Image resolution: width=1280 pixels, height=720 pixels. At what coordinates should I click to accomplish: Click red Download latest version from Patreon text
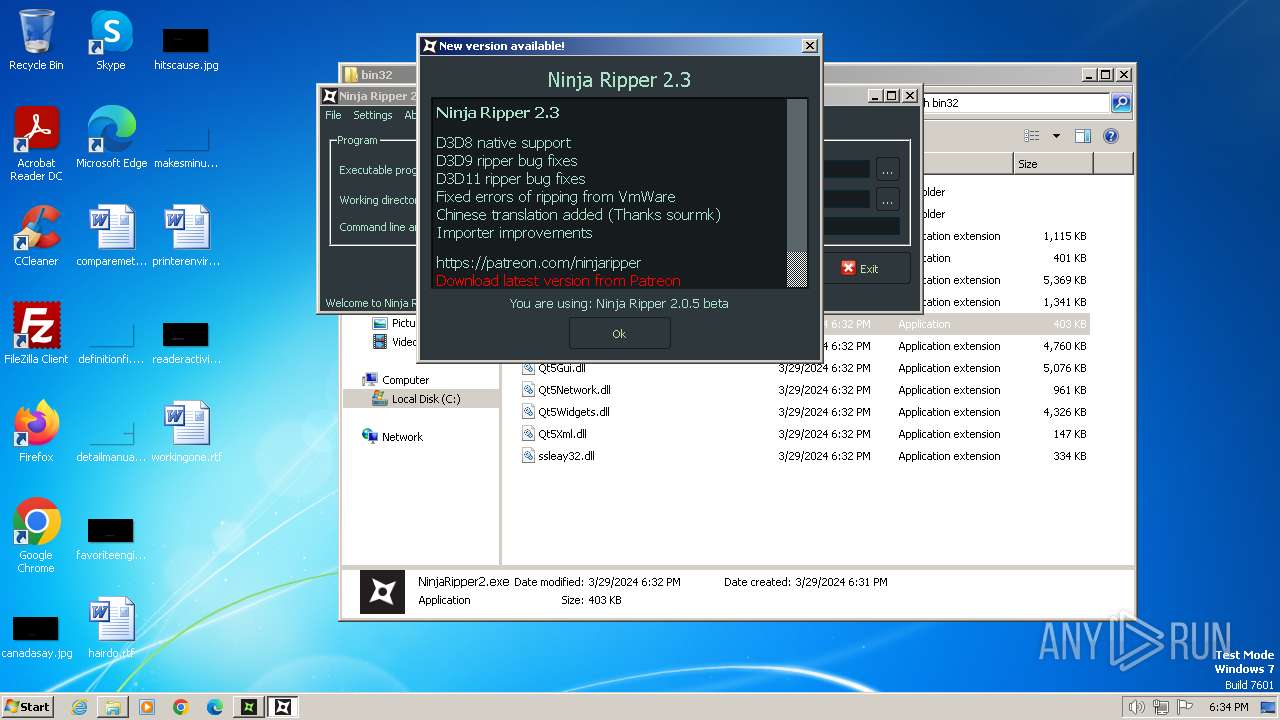coord(558,281)
